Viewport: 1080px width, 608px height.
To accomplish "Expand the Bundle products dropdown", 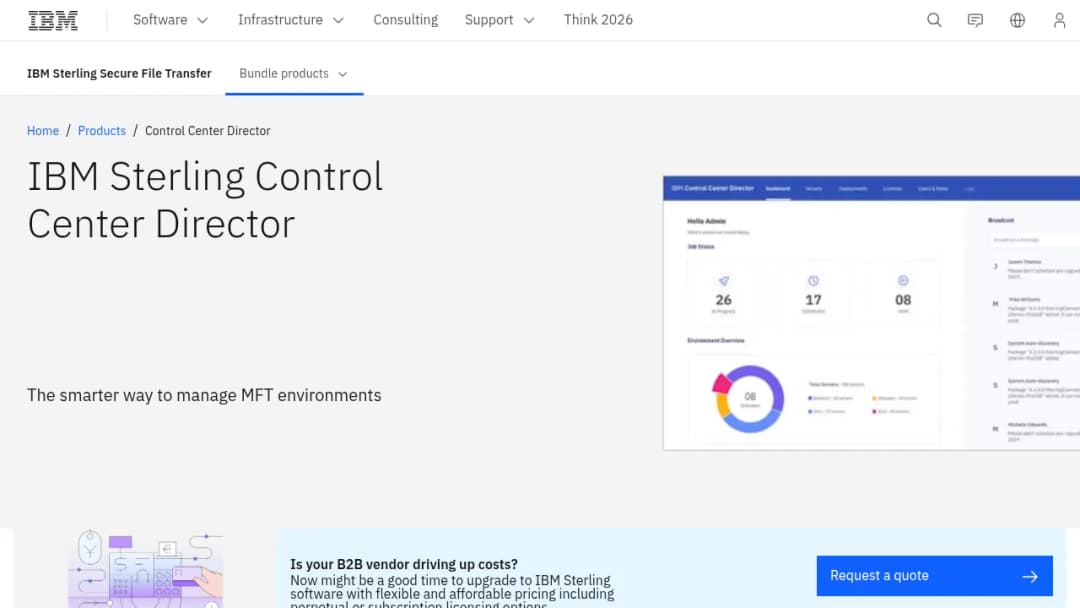I will [x=294, y=74].
